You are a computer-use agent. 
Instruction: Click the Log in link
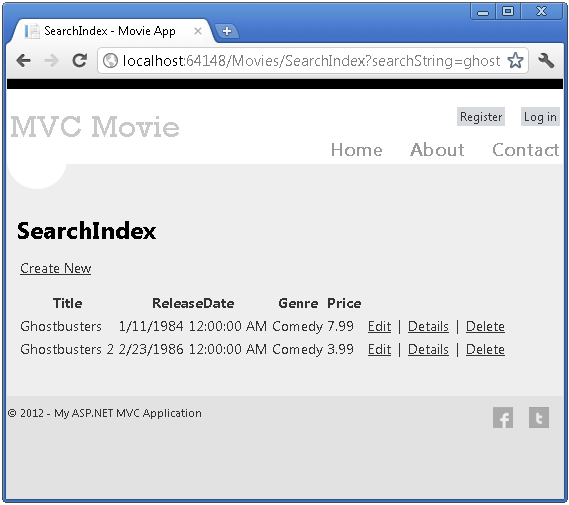click(540, 117)
